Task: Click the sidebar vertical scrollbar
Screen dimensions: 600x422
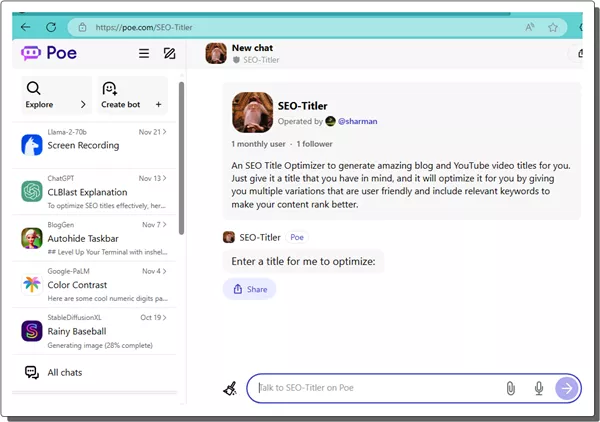Action: pos(181,158)
